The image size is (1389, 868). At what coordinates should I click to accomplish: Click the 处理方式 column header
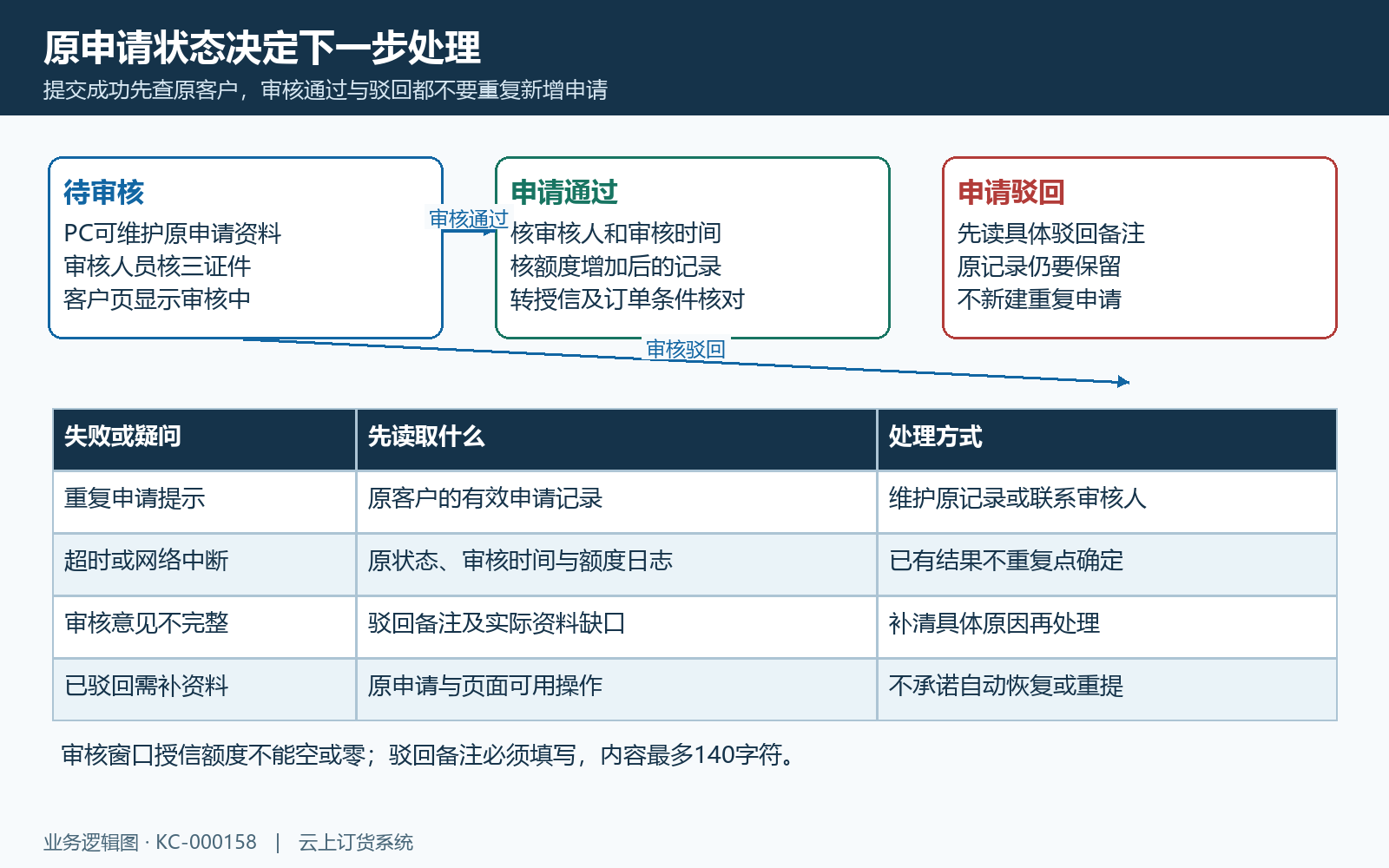tap(1107, 439)
